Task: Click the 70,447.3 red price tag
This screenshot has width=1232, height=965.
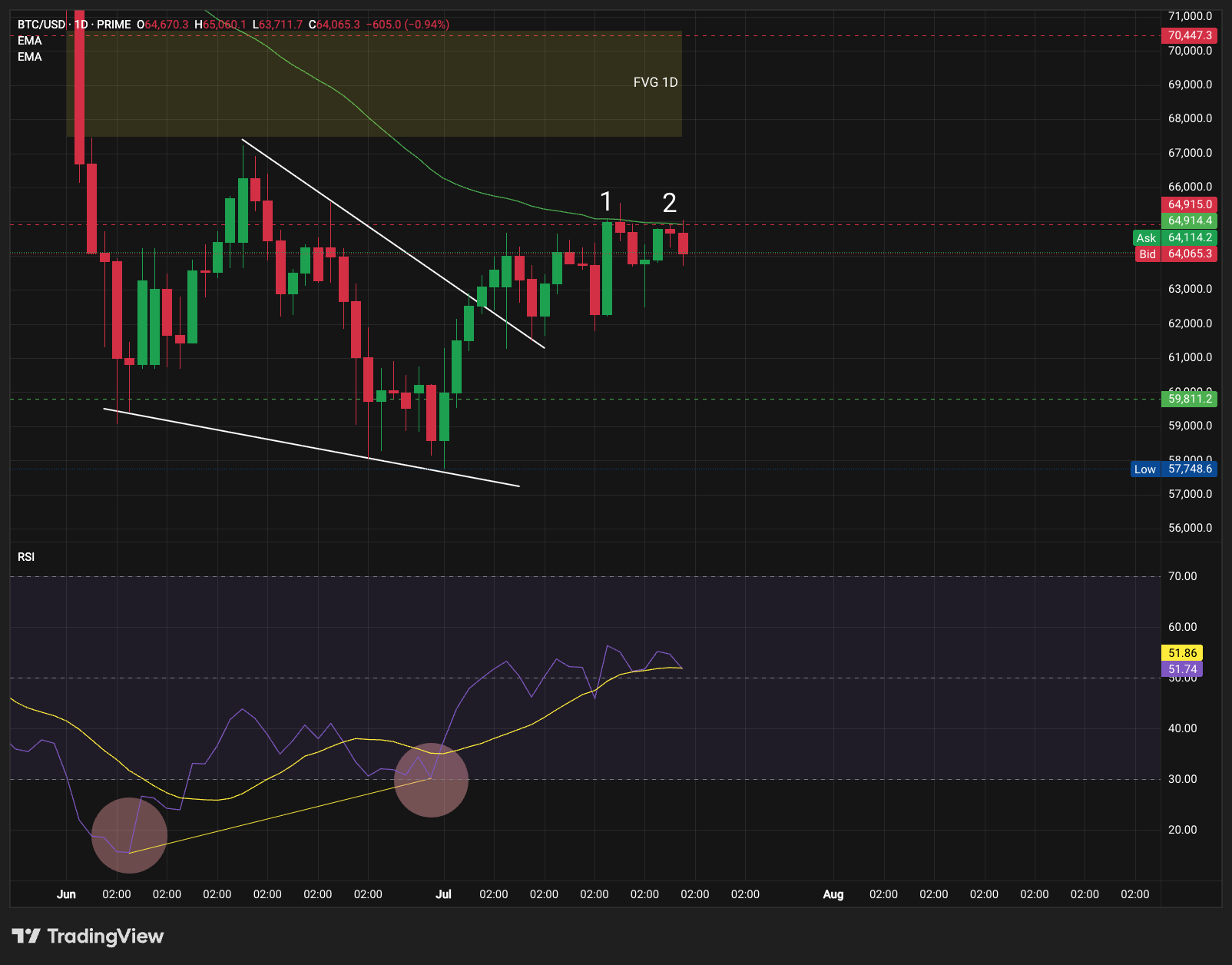Action: (x=1189, y=35)
